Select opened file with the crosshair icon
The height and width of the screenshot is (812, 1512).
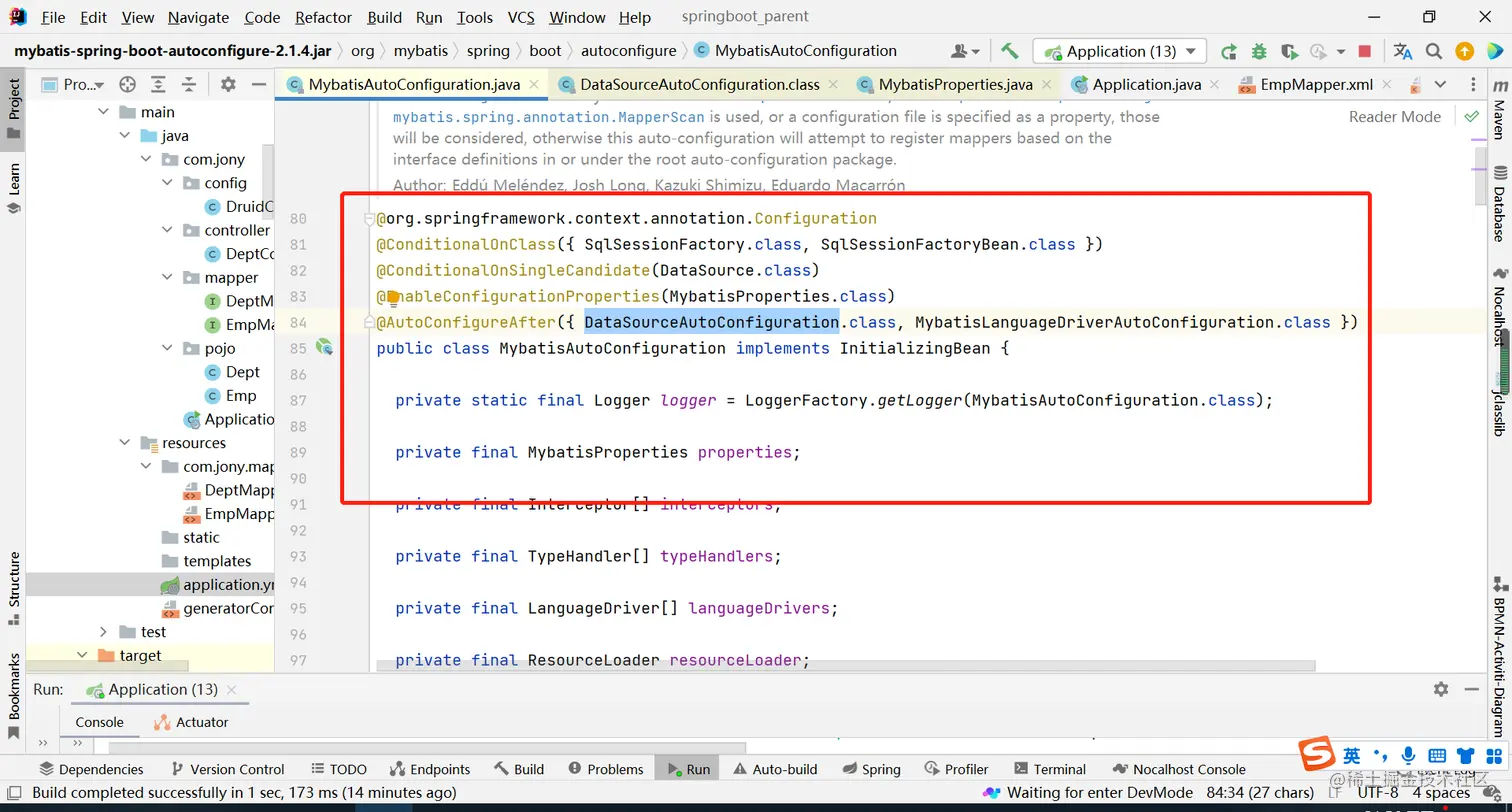click(x=127, y=84)
